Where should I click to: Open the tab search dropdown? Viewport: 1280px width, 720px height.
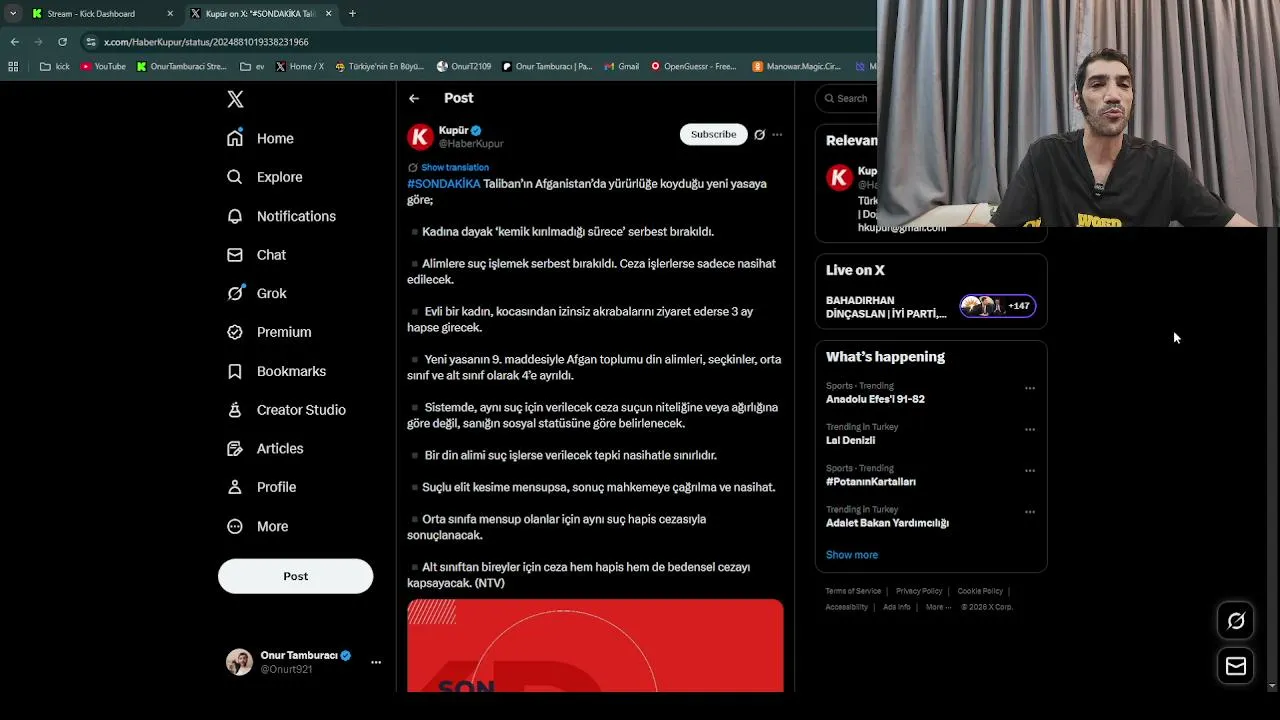tap(12, 14)
